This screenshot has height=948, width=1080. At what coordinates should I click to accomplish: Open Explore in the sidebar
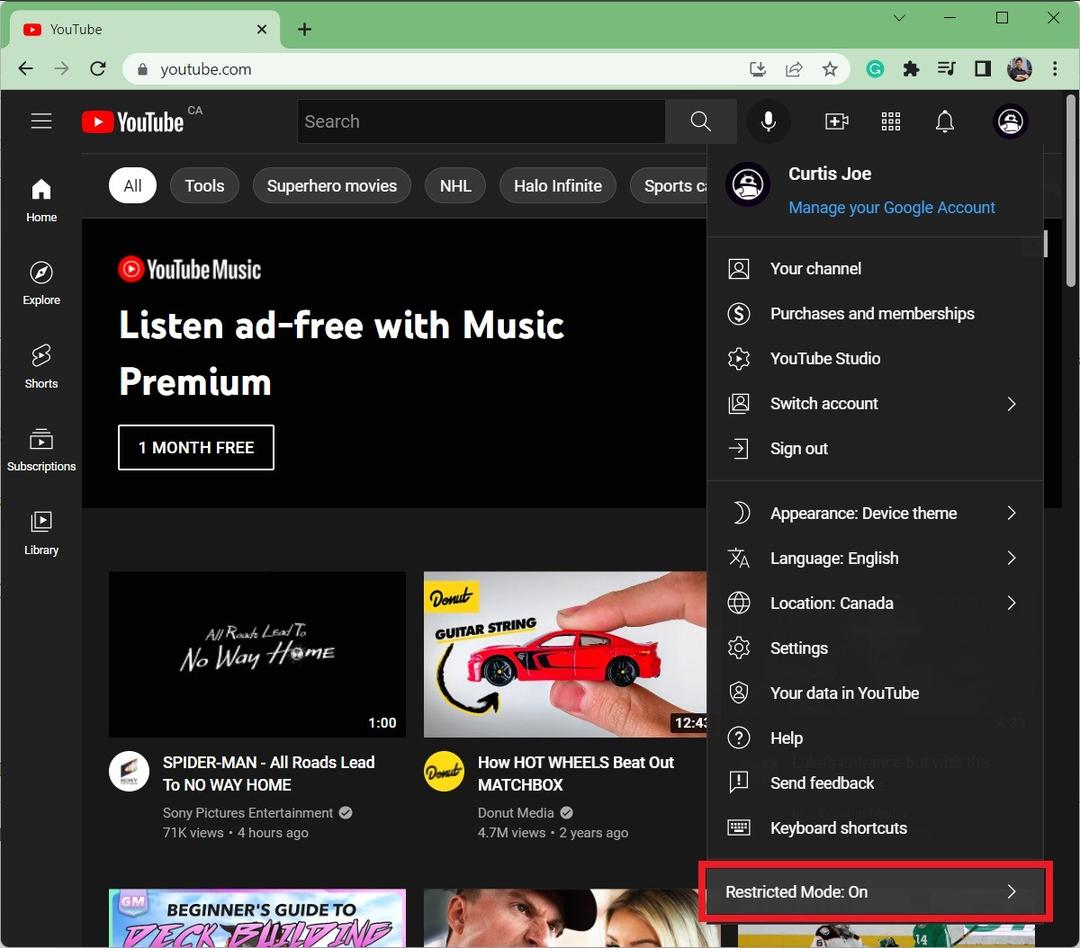[x=41, y=283]
